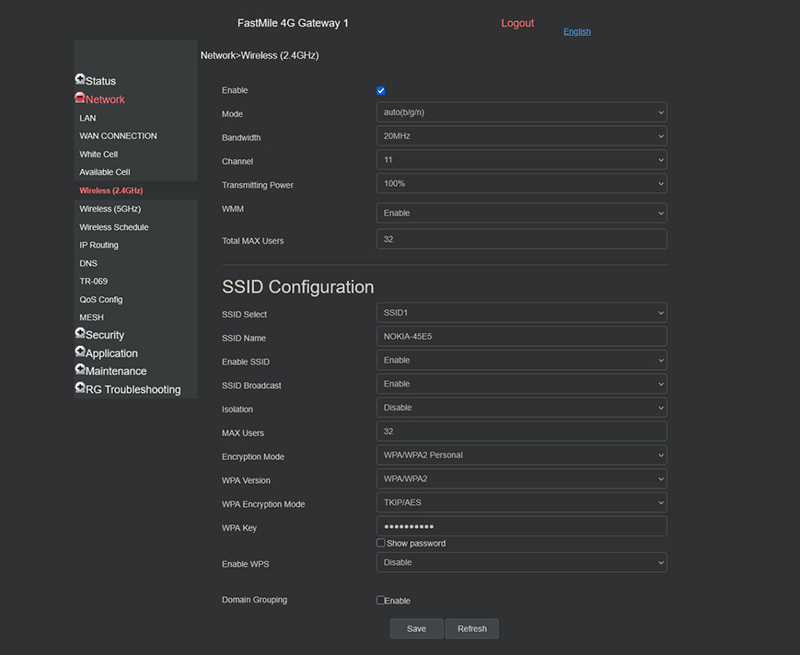
Task: Open the Encryption Mode dropdown
Action: coord(521,455)
